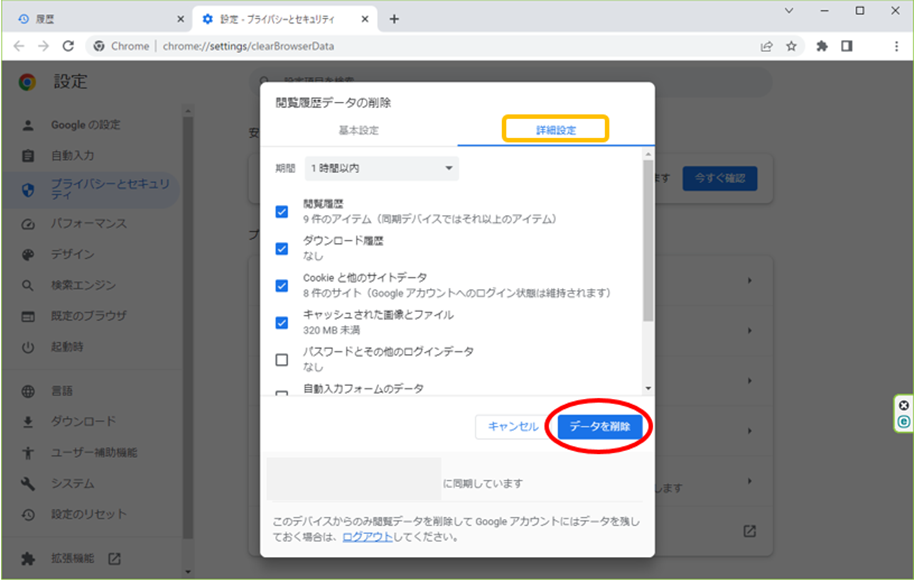
Task: Uncheck Cookie と他のサイトデータ checkbox
Action: pos(282,286)
